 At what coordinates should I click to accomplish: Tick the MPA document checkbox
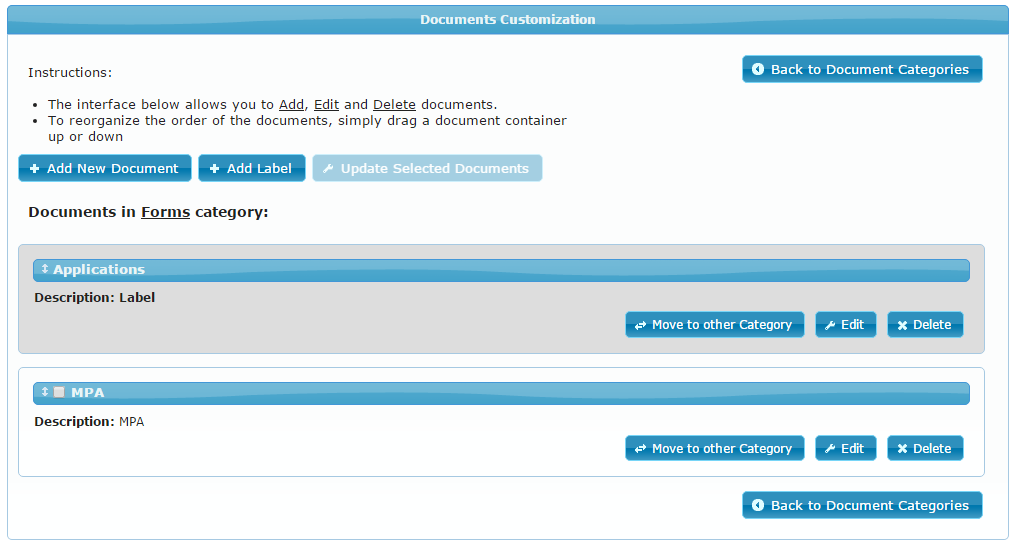tap(59, 392)
